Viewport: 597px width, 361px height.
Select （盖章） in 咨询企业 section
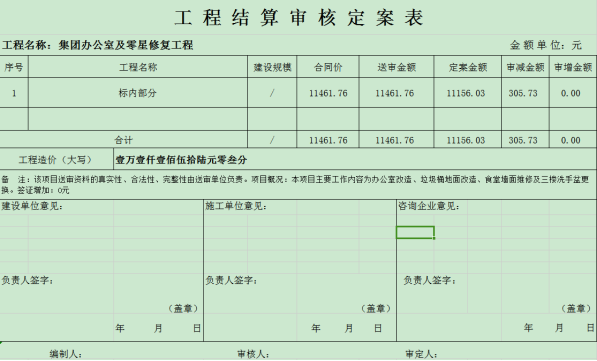click(576, 308)
